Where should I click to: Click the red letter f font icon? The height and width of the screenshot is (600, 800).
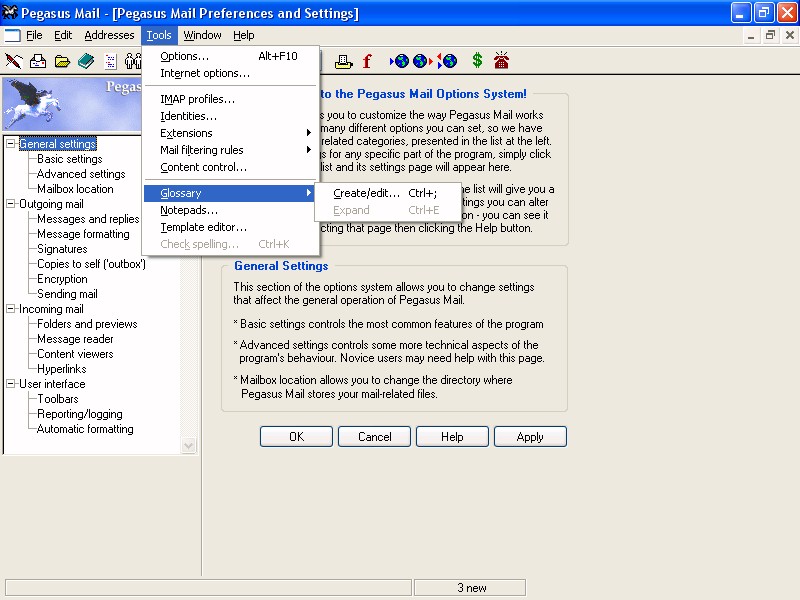click(367, 61)
